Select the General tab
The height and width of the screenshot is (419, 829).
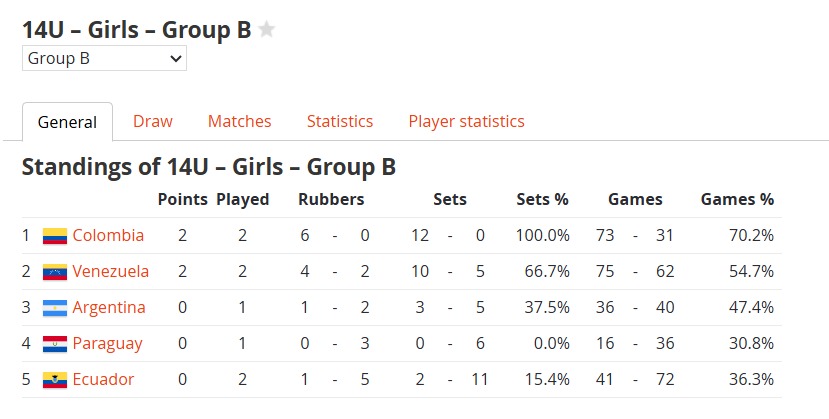click(x=67, y=122)
